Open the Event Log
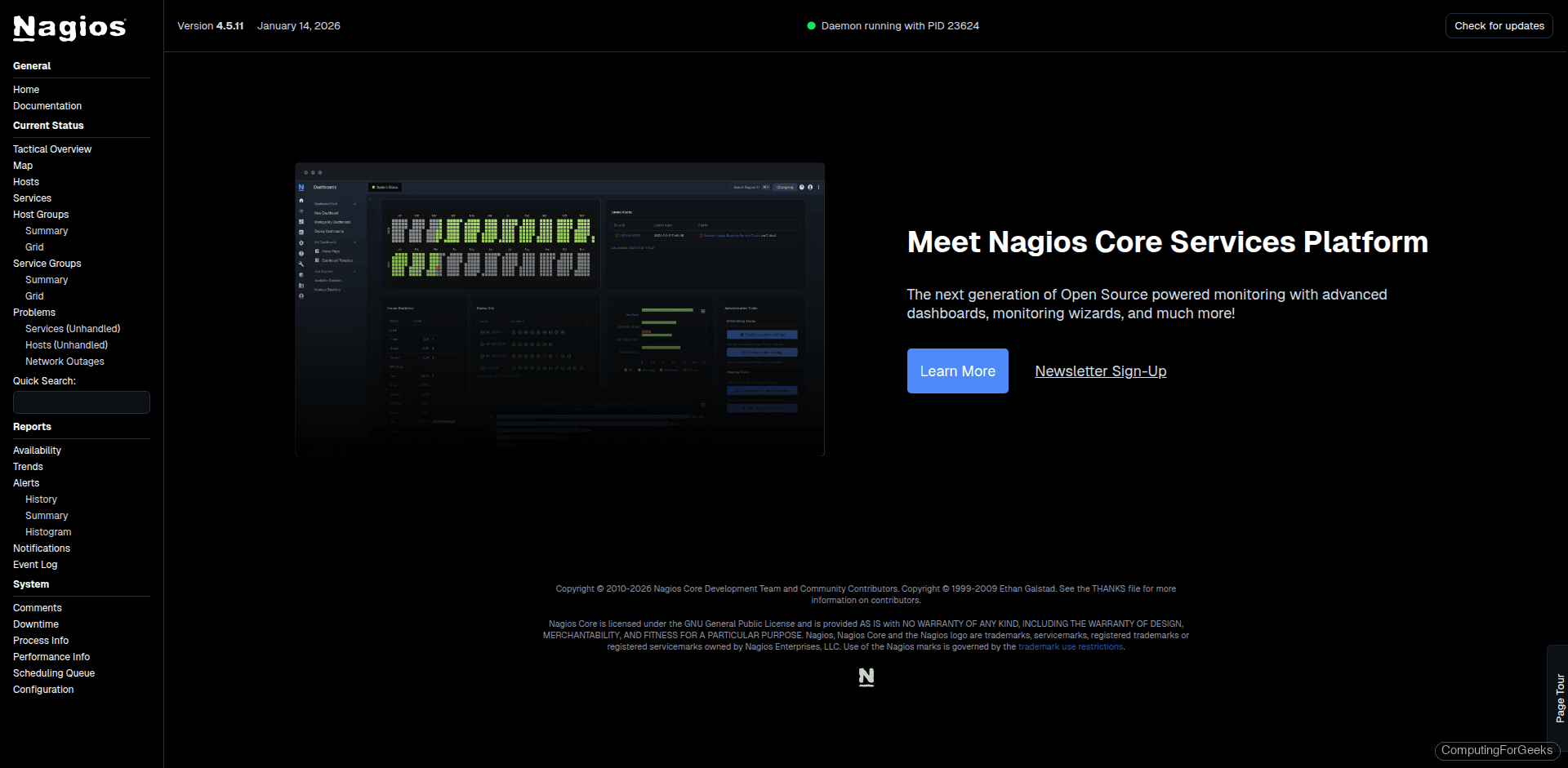Screen dimensions: 1568x768 [35, 564]
